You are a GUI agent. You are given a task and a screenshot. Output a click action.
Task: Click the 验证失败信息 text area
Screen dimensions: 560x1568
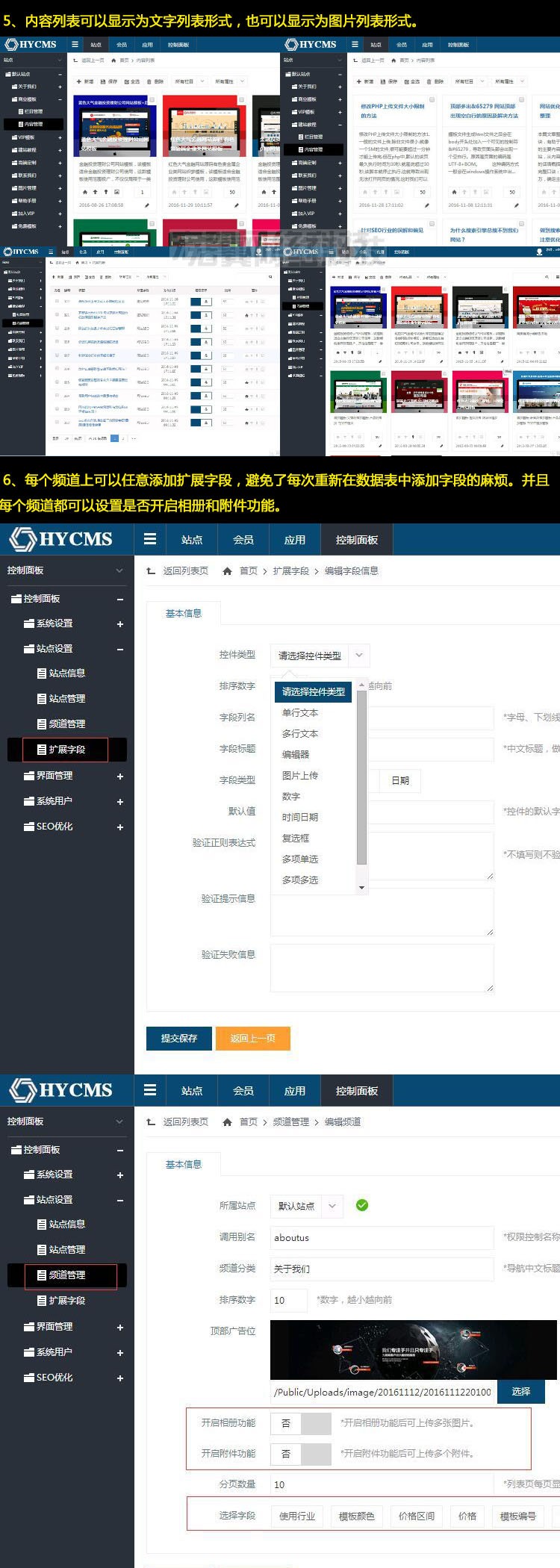tap(382, 968)
